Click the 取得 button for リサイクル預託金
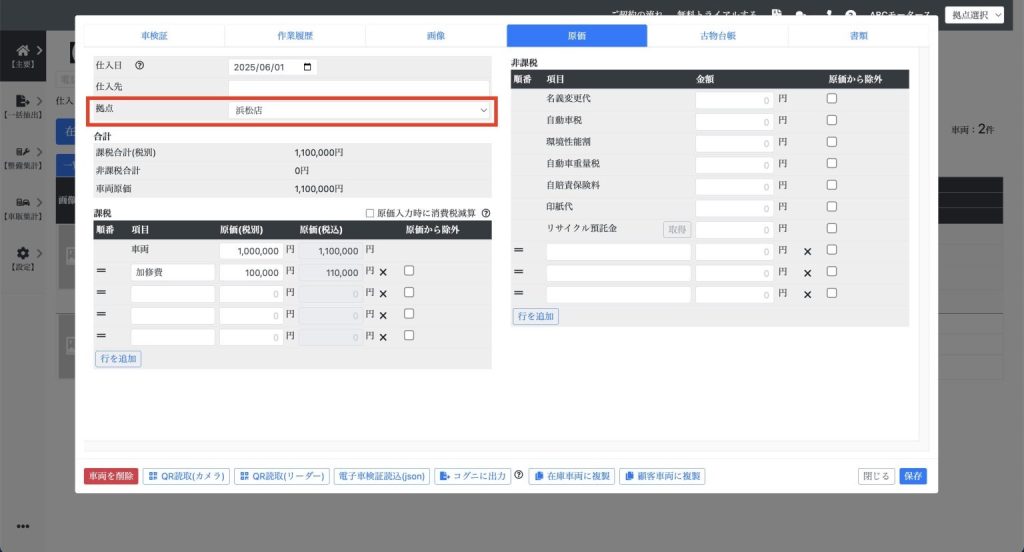Image resolution: width=1024 pixels, height=552 pixels. pos(677,229)
